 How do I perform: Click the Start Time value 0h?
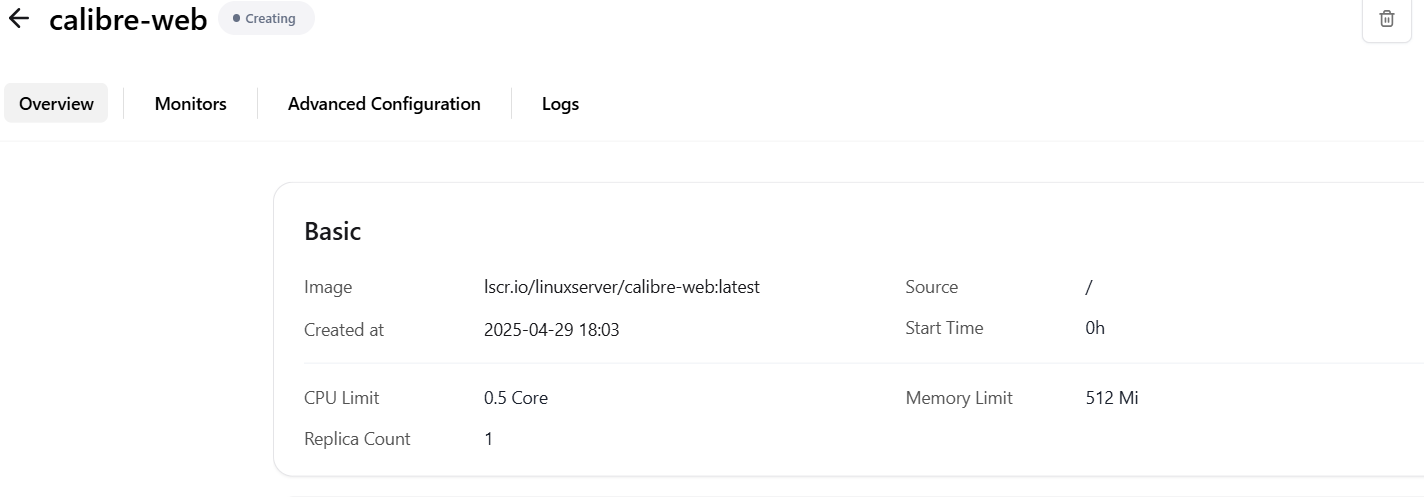1095,328
